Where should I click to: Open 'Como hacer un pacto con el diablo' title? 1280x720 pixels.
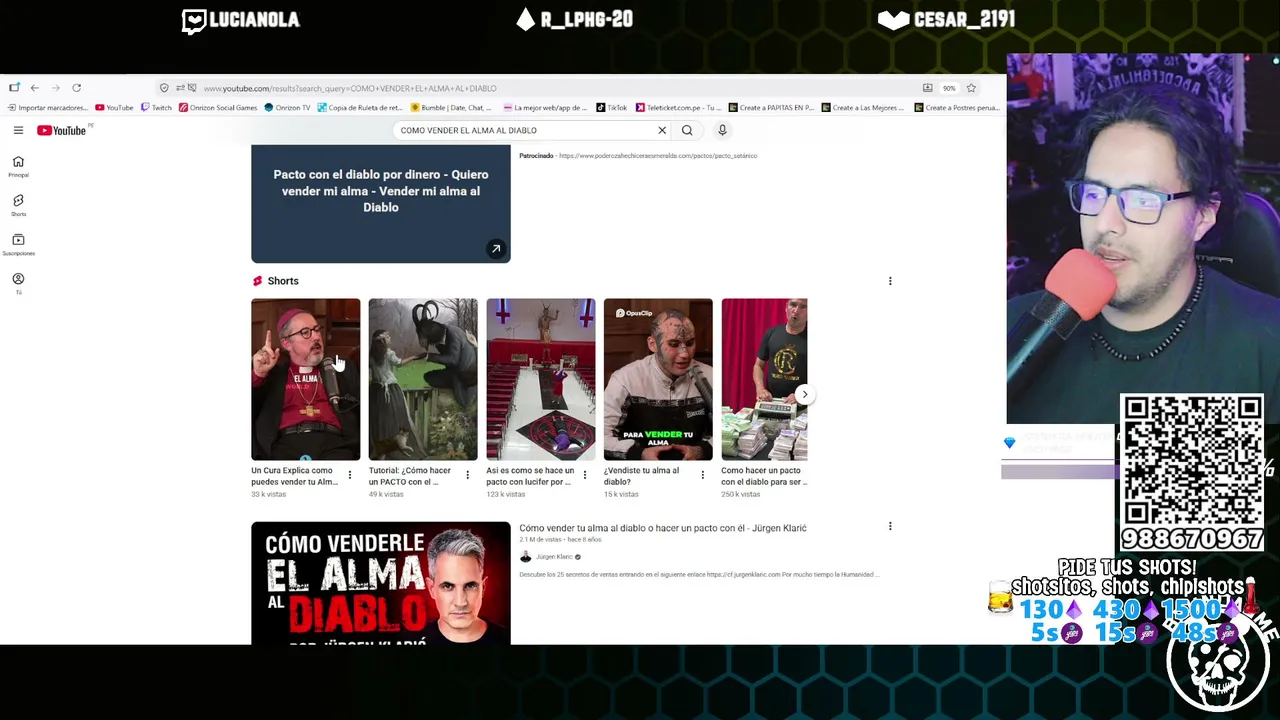(x=764, y=476)
